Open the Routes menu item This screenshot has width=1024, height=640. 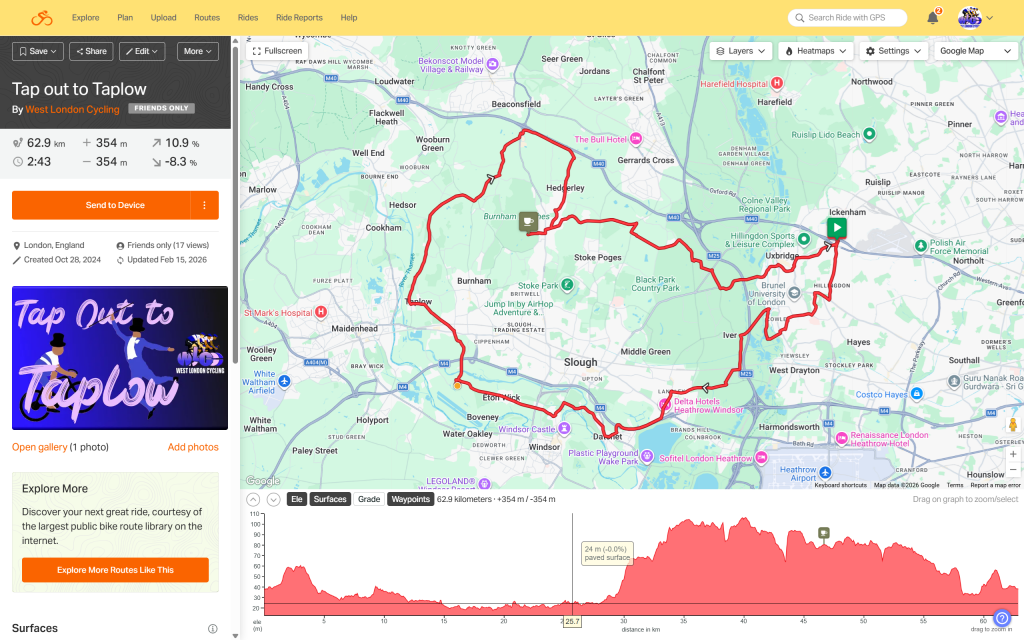pyautogui.click(x=207, y=18)
